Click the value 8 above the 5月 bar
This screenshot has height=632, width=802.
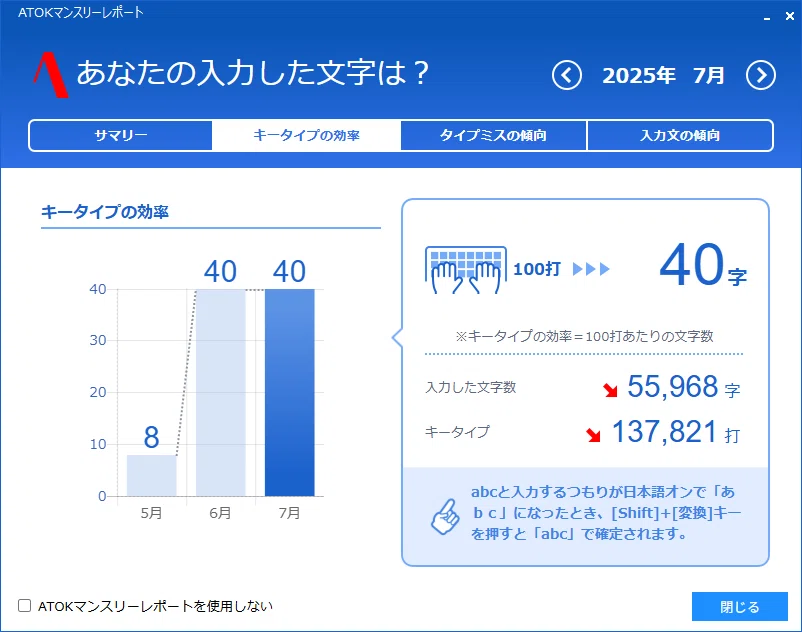tap(151, 437)
